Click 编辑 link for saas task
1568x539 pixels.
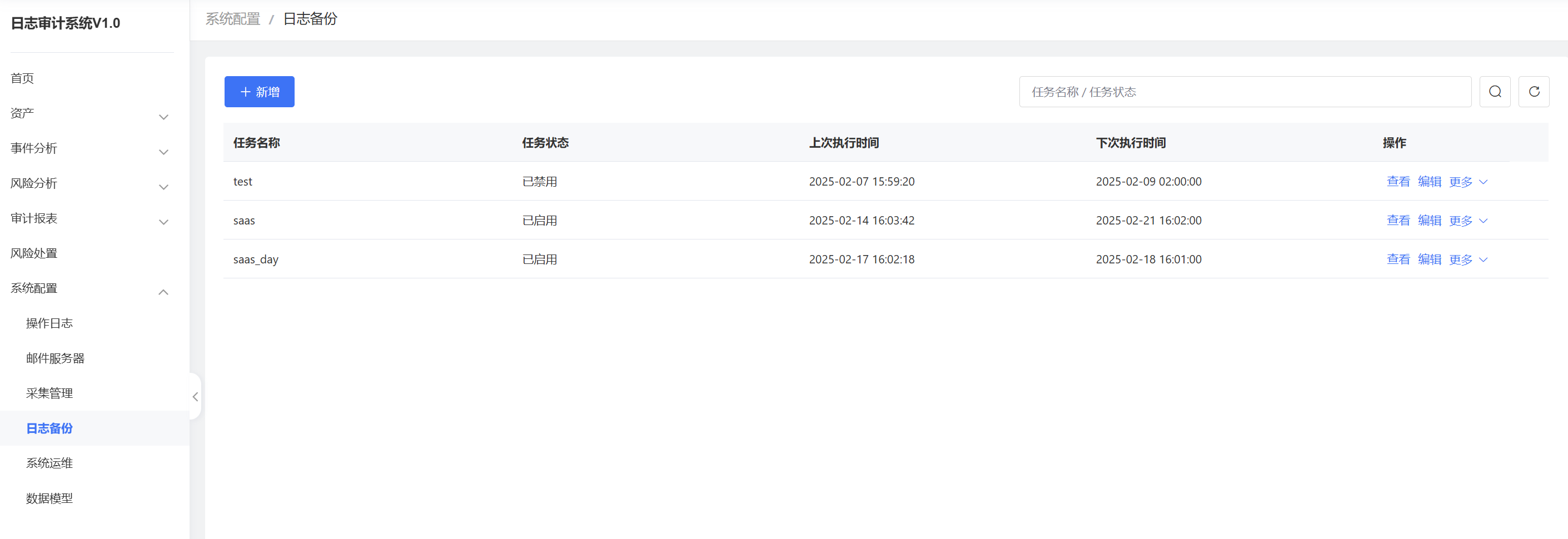coord(1429,220)
